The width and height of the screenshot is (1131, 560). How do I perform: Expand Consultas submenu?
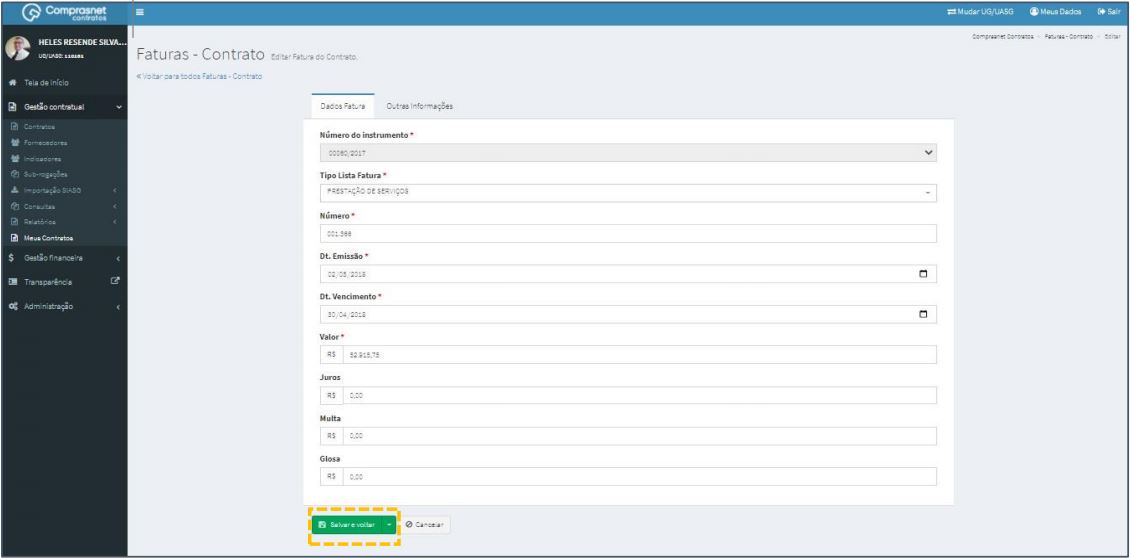63,206
